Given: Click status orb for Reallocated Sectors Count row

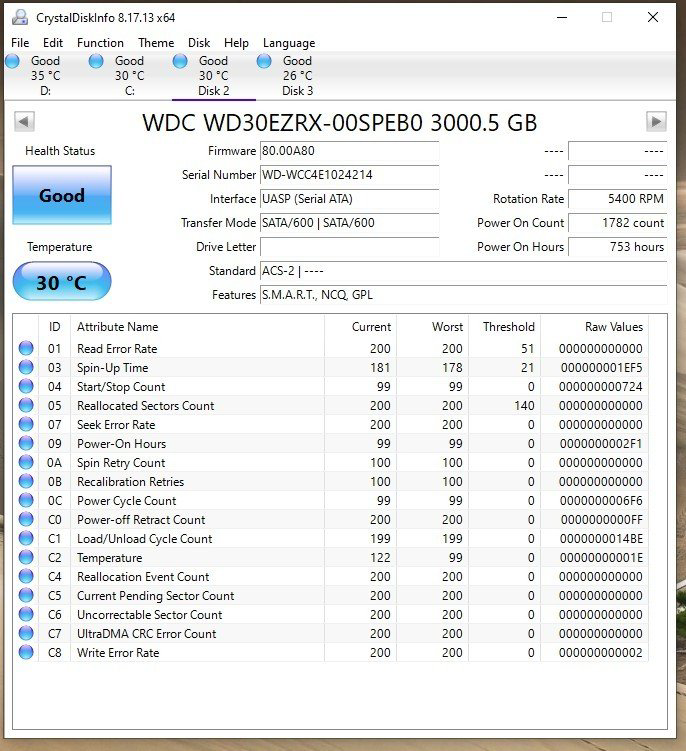Looking at the screenshot, I should click(x=26, y=405).
